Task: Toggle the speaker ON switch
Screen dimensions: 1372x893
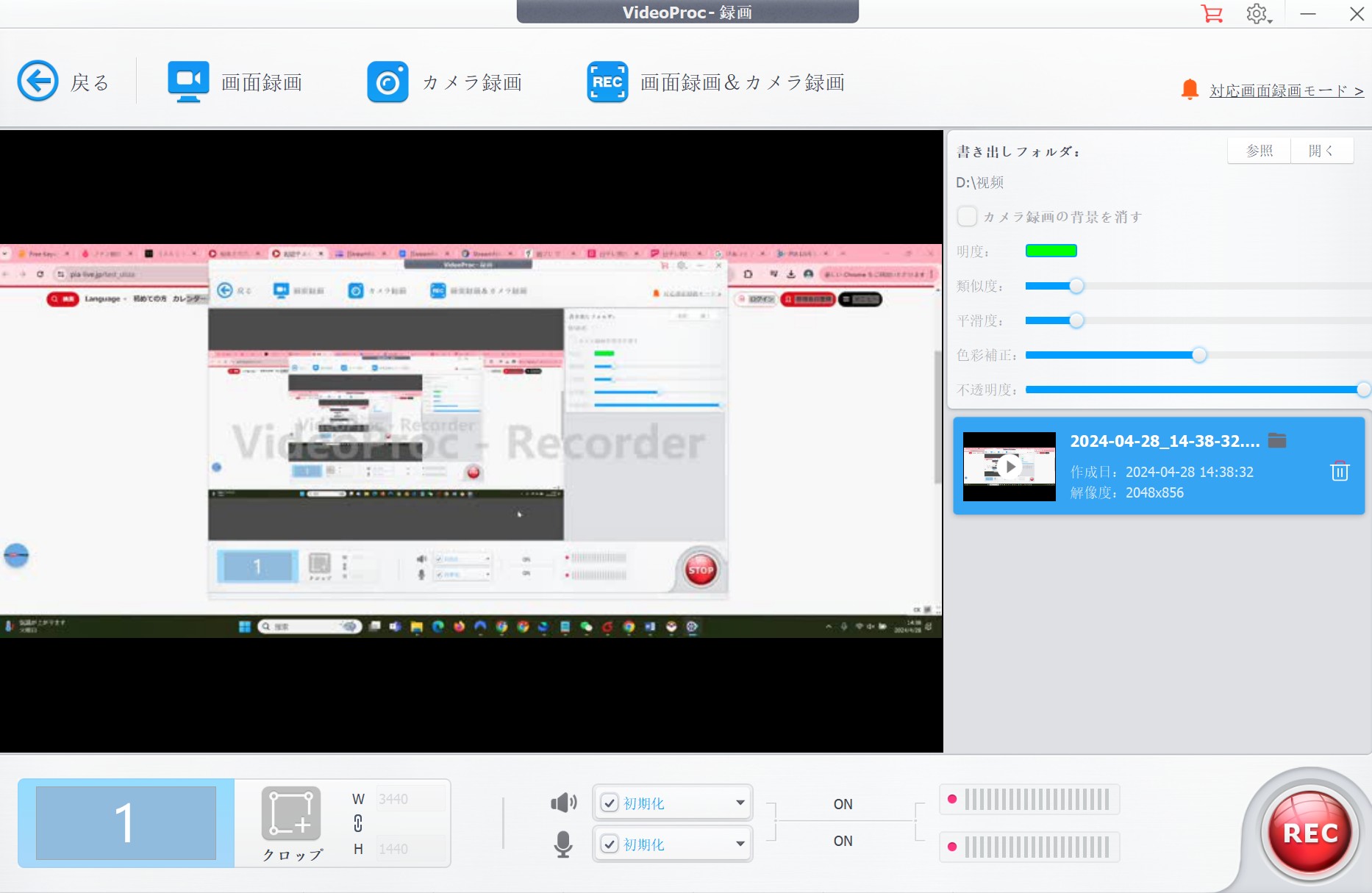Action: click(x=843, y=804)
